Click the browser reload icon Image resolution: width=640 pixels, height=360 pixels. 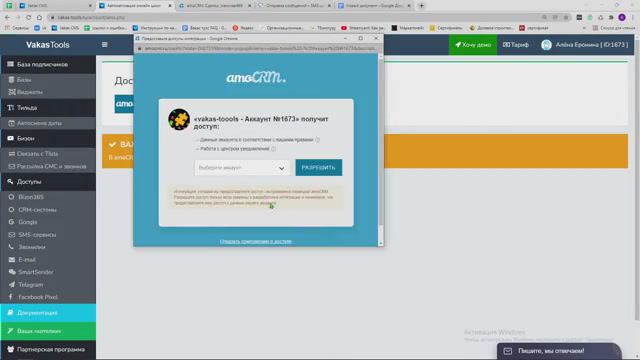coord(29,17)
